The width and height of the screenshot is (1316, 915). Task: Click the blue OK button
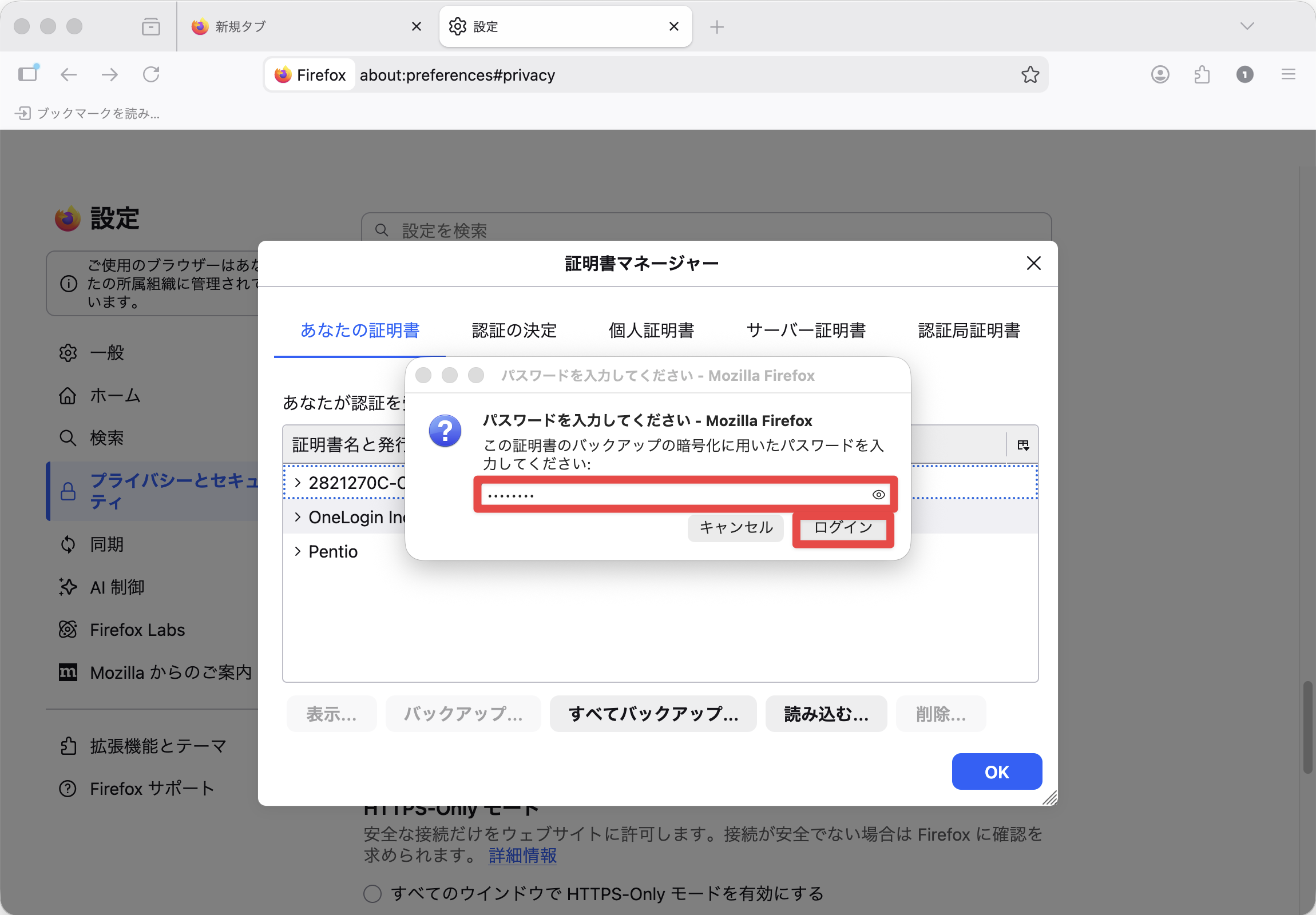(x=997, y=772)
